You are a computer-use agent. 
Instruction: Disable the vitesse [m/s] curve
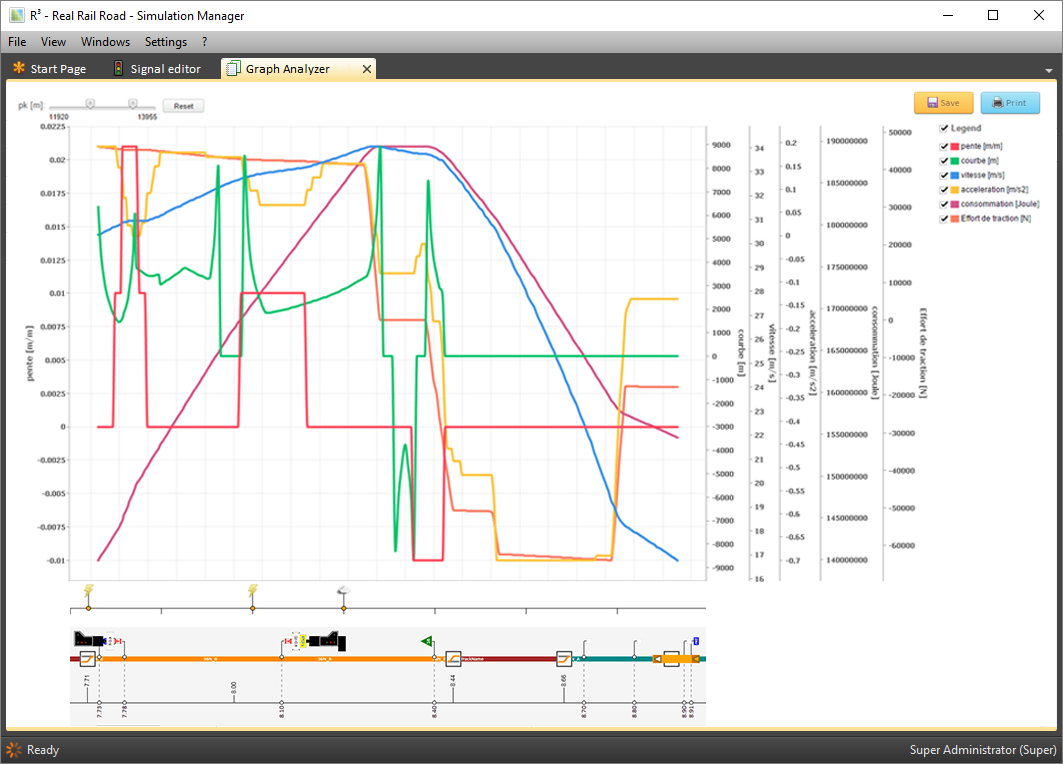[x=943, y=175]
